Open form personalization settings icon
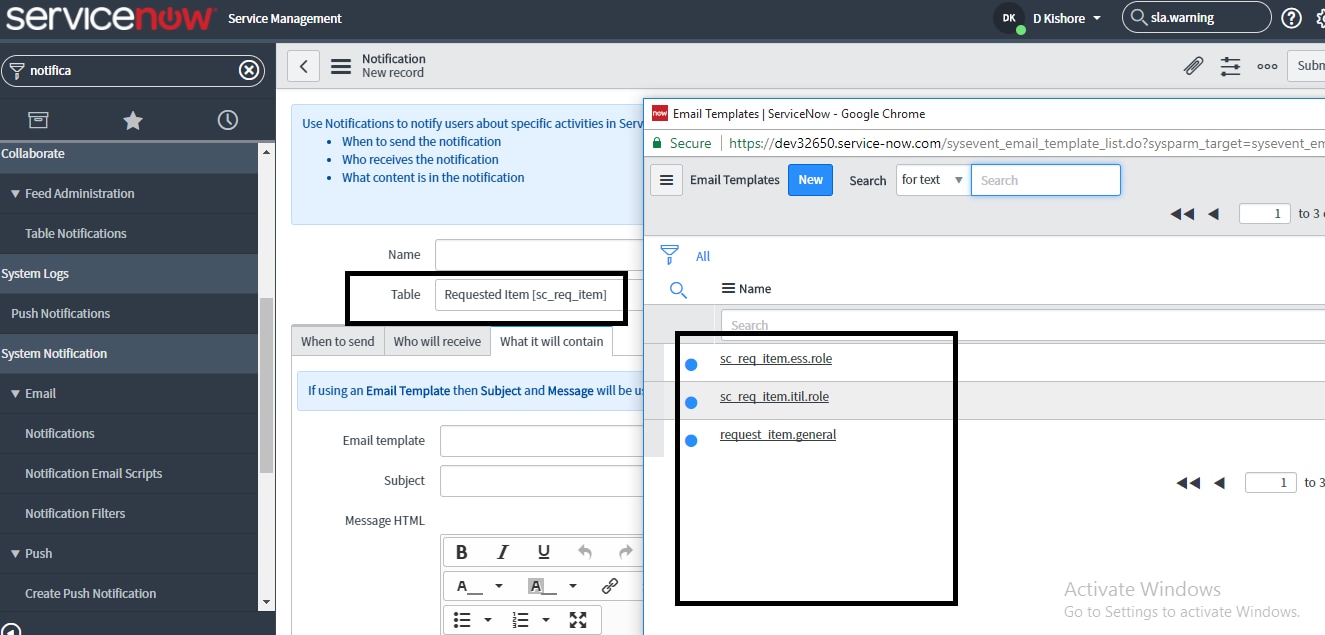This screenshot has width=1325, height=635. coord(1230,66)
